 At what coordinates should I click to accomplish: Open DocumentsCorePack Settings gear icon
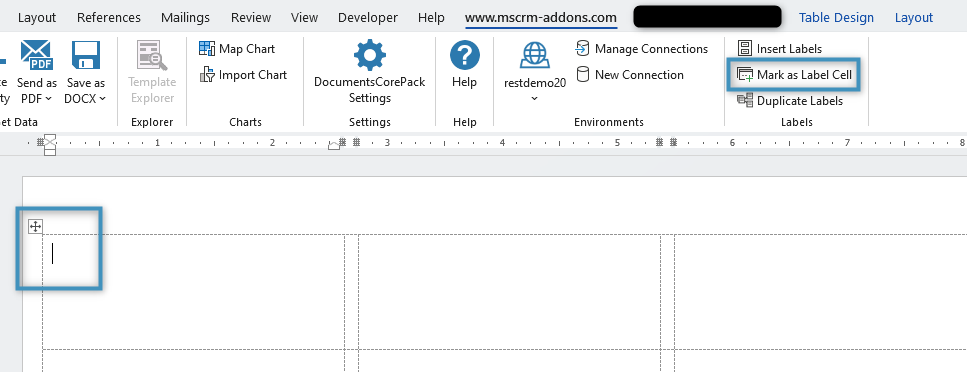(x=369, y=56)
